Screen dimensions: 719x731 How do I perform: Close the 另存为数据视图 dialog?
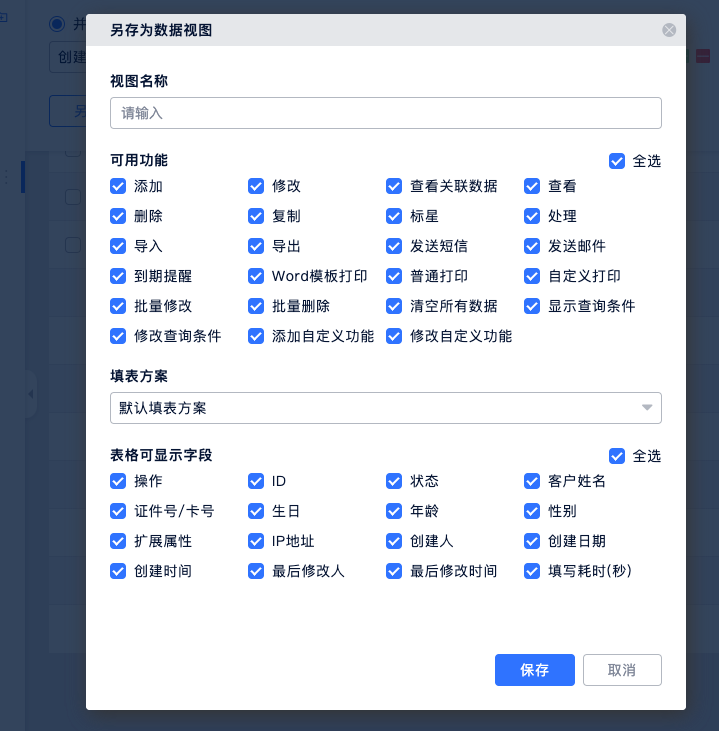[669, 30]
